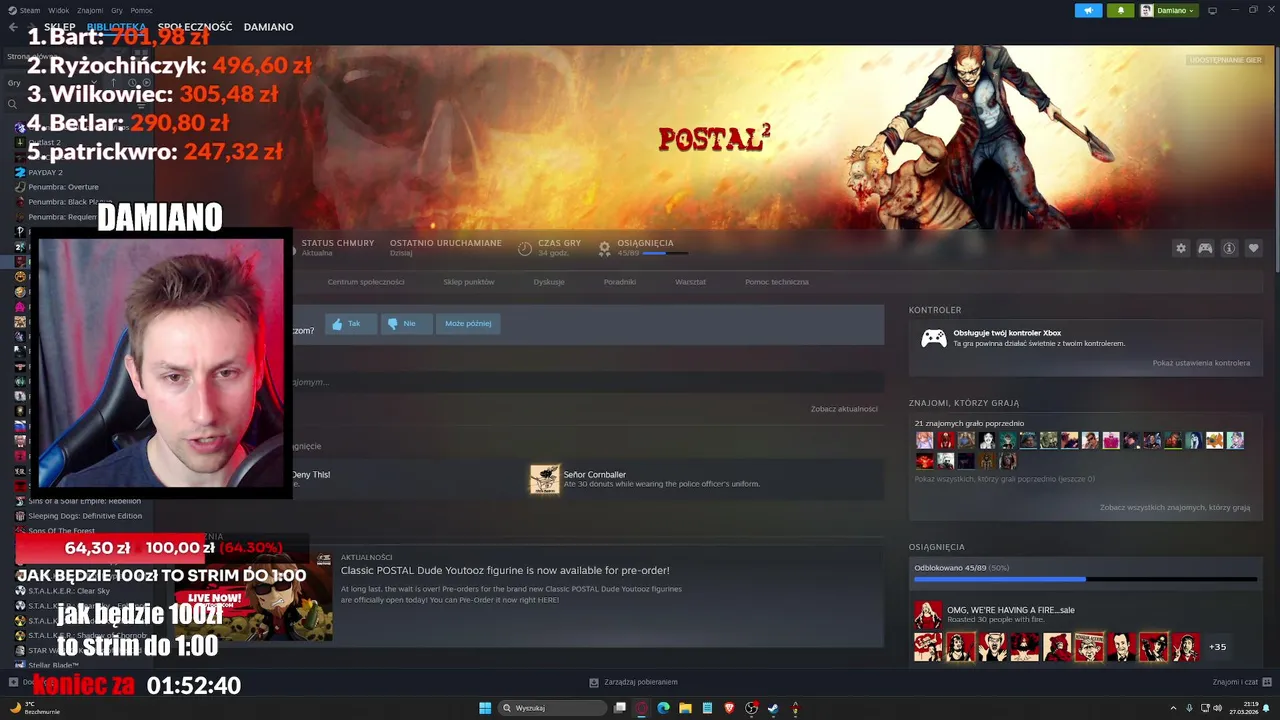Click the achievements progress bar
This screenshot has width=1280, height=720.
coord(1085,579)
